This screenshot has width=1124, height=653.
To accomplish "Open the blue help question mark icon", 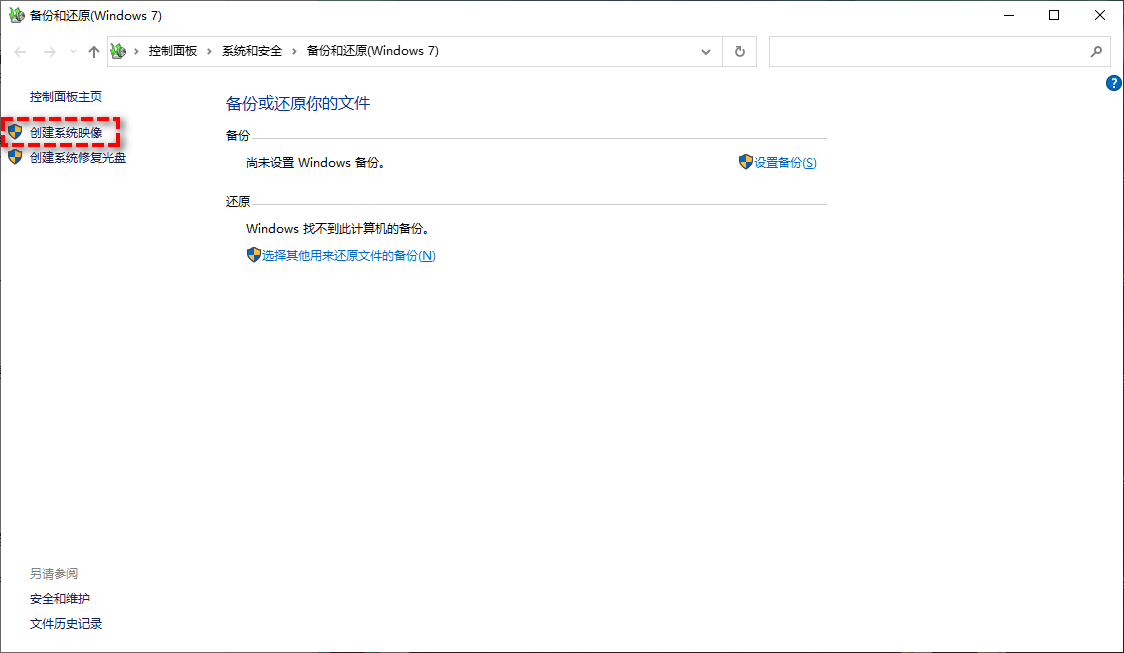I will point(1114,83).
